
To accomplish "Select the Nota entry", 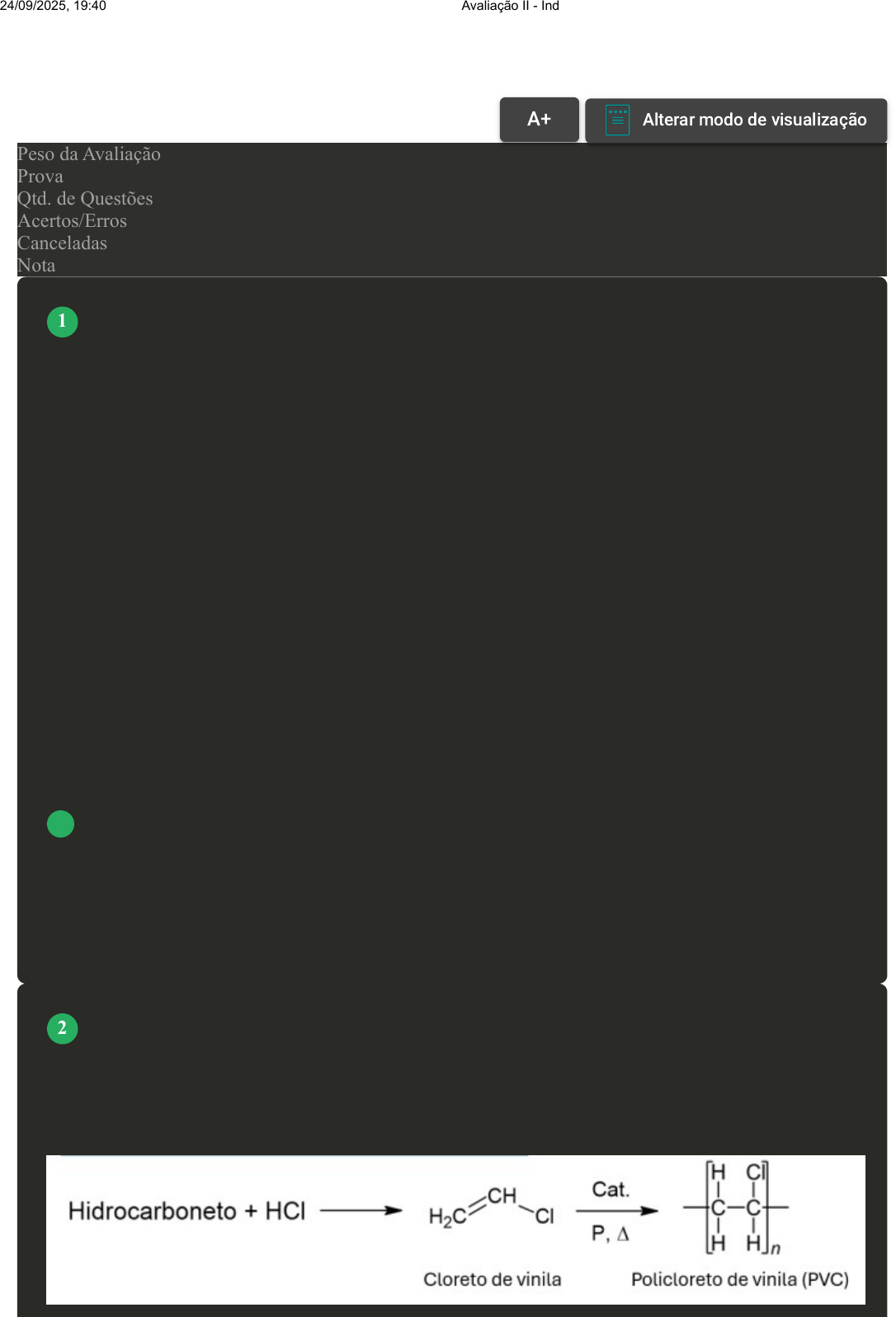I will 36,266.
